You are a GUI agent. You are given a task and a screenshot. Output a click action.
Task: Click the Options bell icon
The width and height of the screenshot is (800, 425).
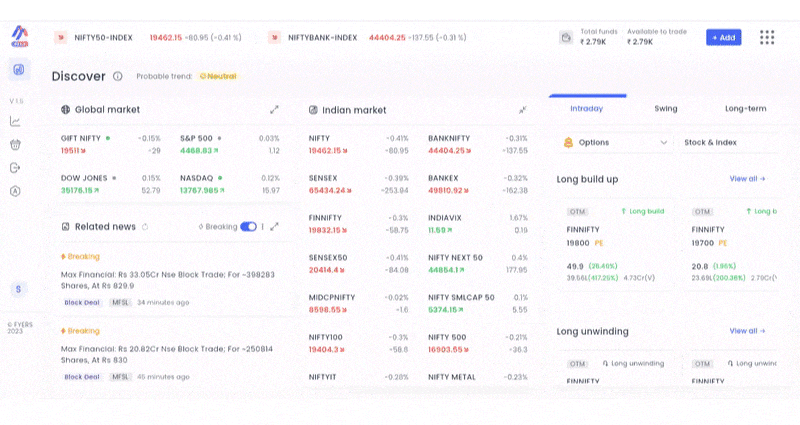point(568,142)
